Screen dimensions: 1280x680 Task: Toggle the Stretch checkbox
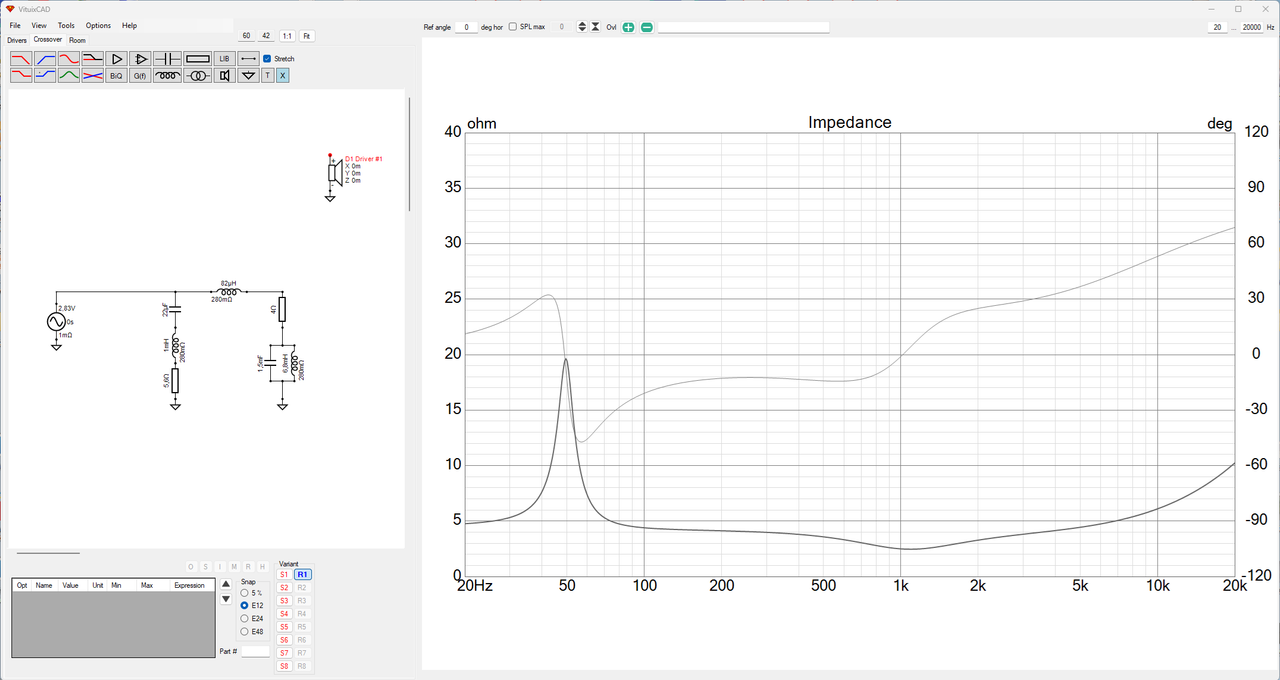267,59
